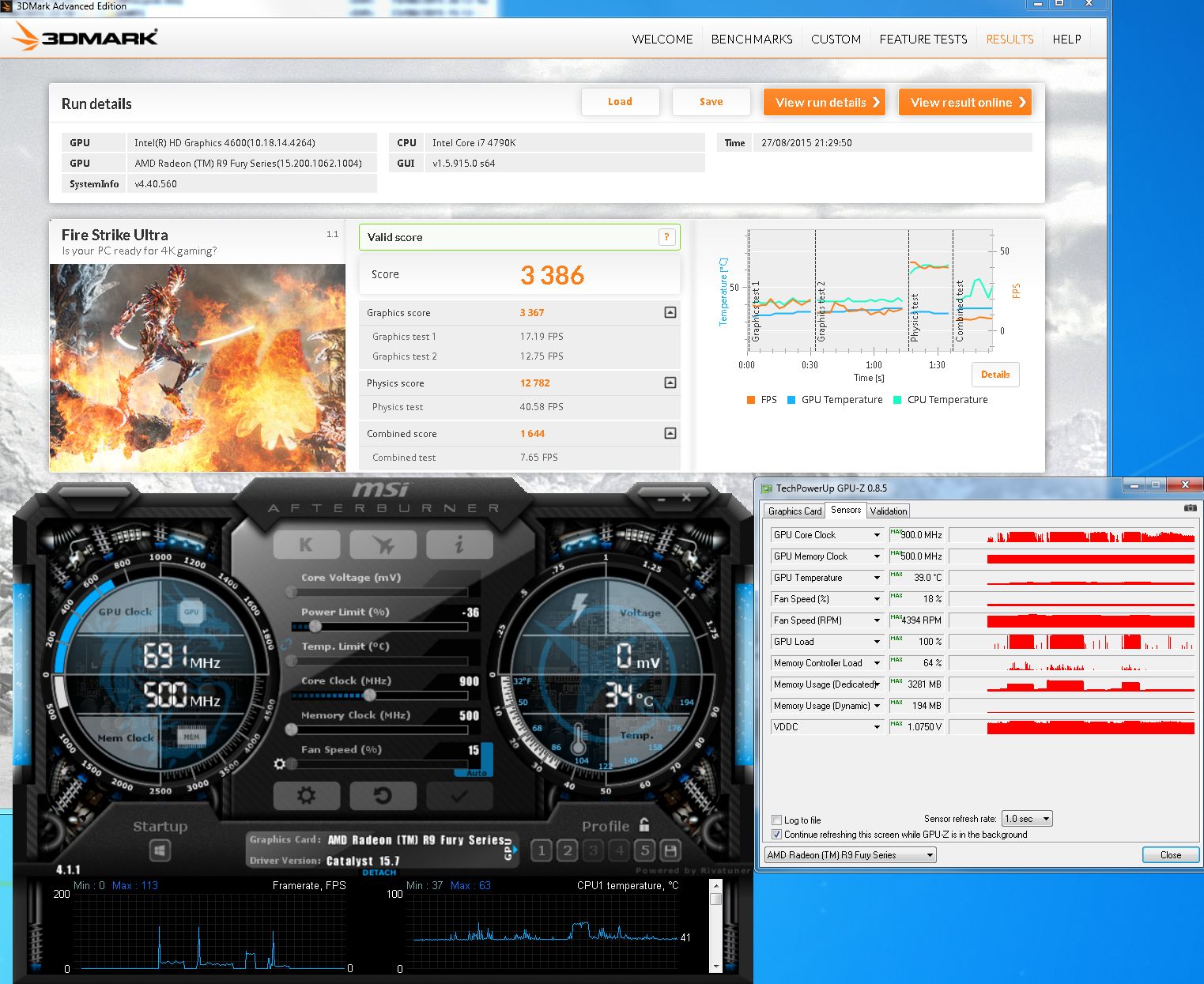The image size is (1204, 984).
Task: Click the Fire Strike Ultra thumbnail image
Action: pos(198,368)
